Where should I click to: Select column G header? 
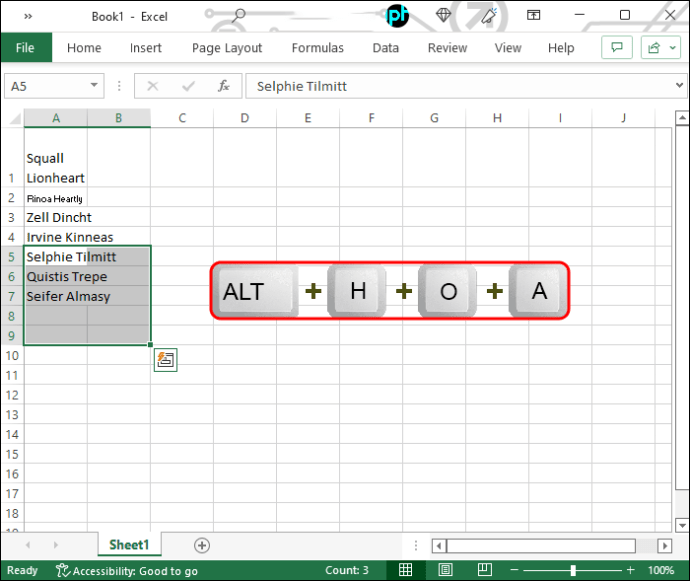(434, 118)
